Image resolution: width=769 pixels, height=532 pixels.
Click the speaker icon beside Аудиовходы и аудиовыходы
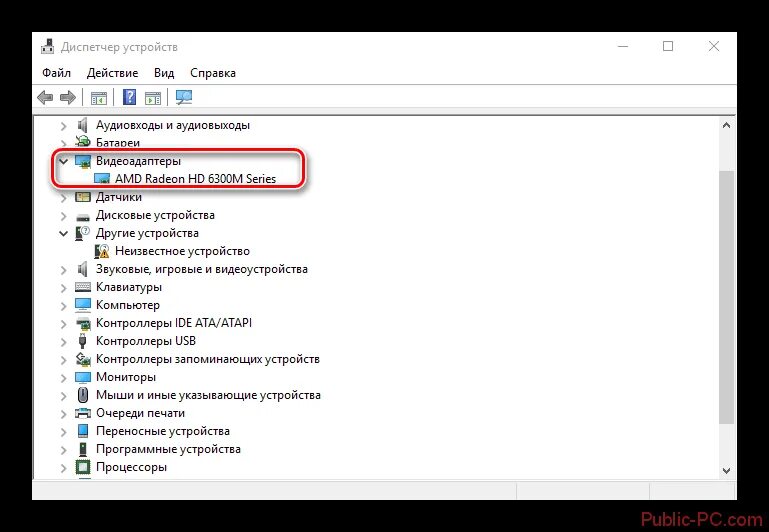pyautogui.click(x=82, y=125)
